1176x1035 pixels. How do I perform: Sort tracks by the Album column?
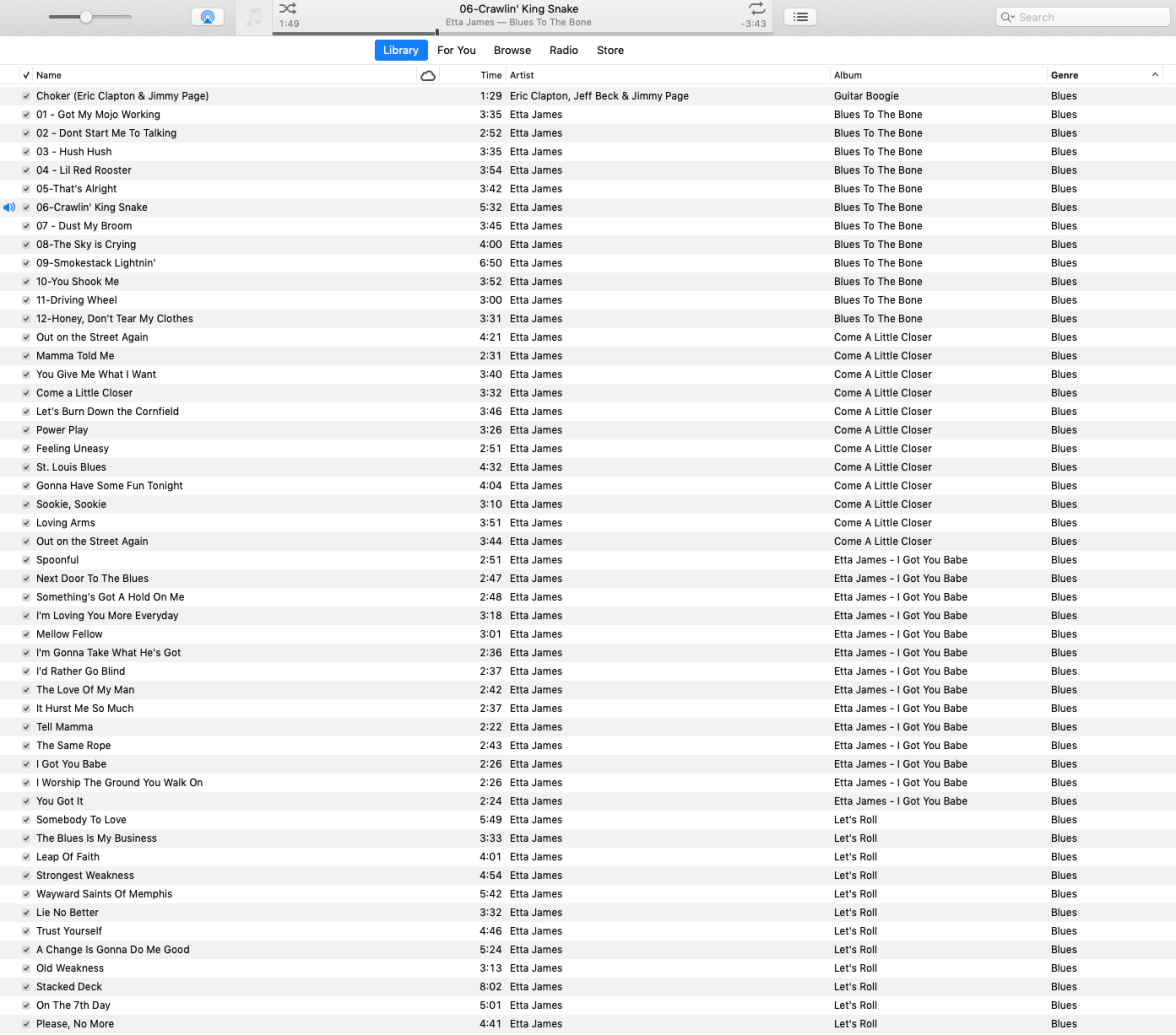pyautogui.click(x=846, y=74)
